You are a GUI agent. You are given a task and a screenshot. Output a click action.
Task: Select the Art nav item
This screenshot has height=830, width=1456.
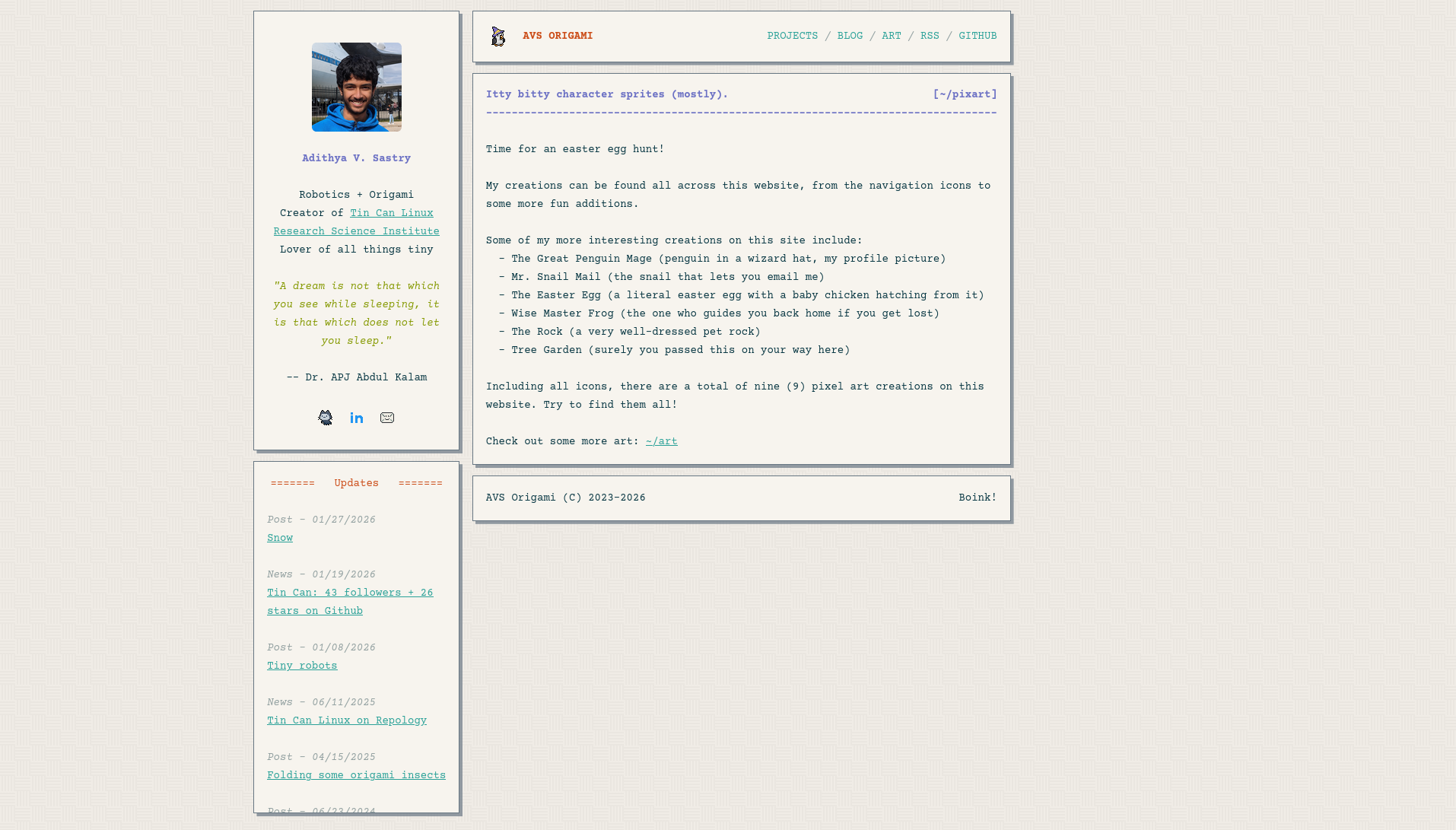891,37
